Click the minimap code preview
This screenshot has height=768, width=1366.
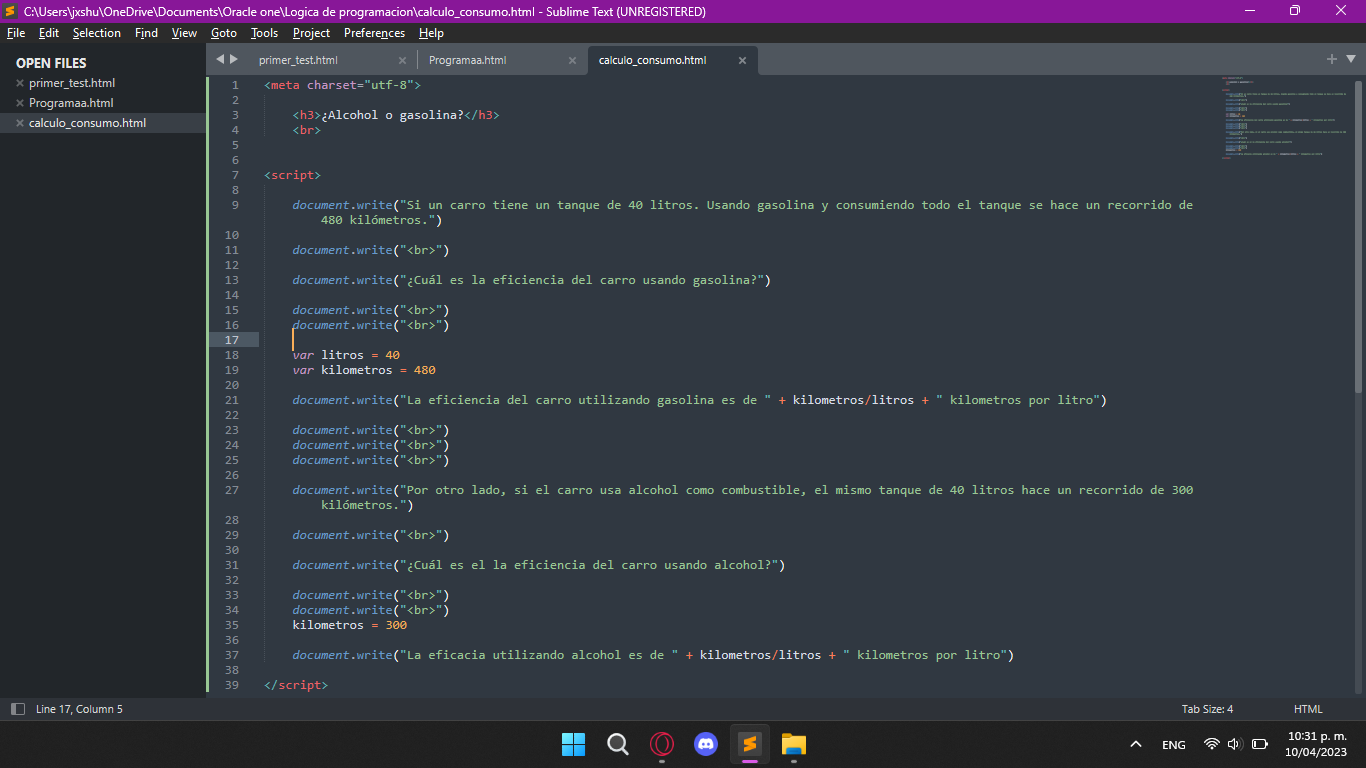[x=1284, y=117]
